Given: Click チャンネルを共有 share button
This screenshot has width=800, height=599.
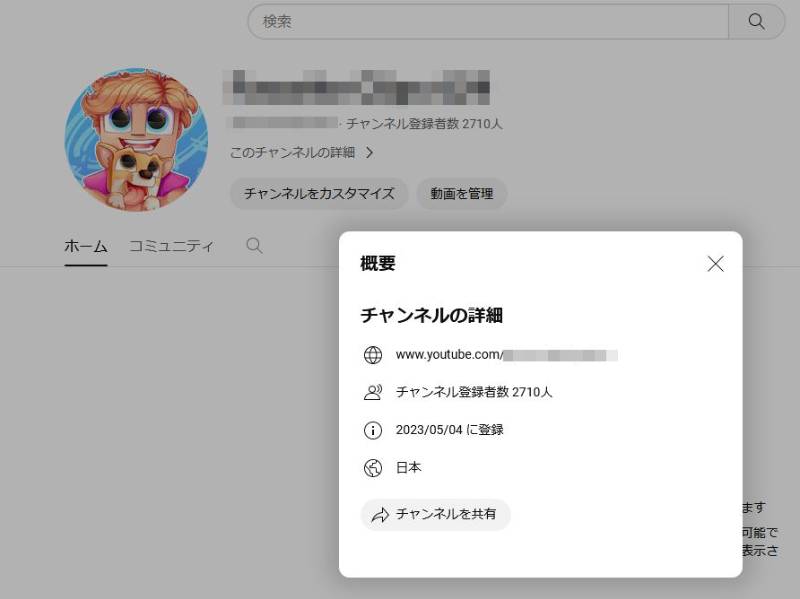Looking at the screenshot, I should point(435,514).
